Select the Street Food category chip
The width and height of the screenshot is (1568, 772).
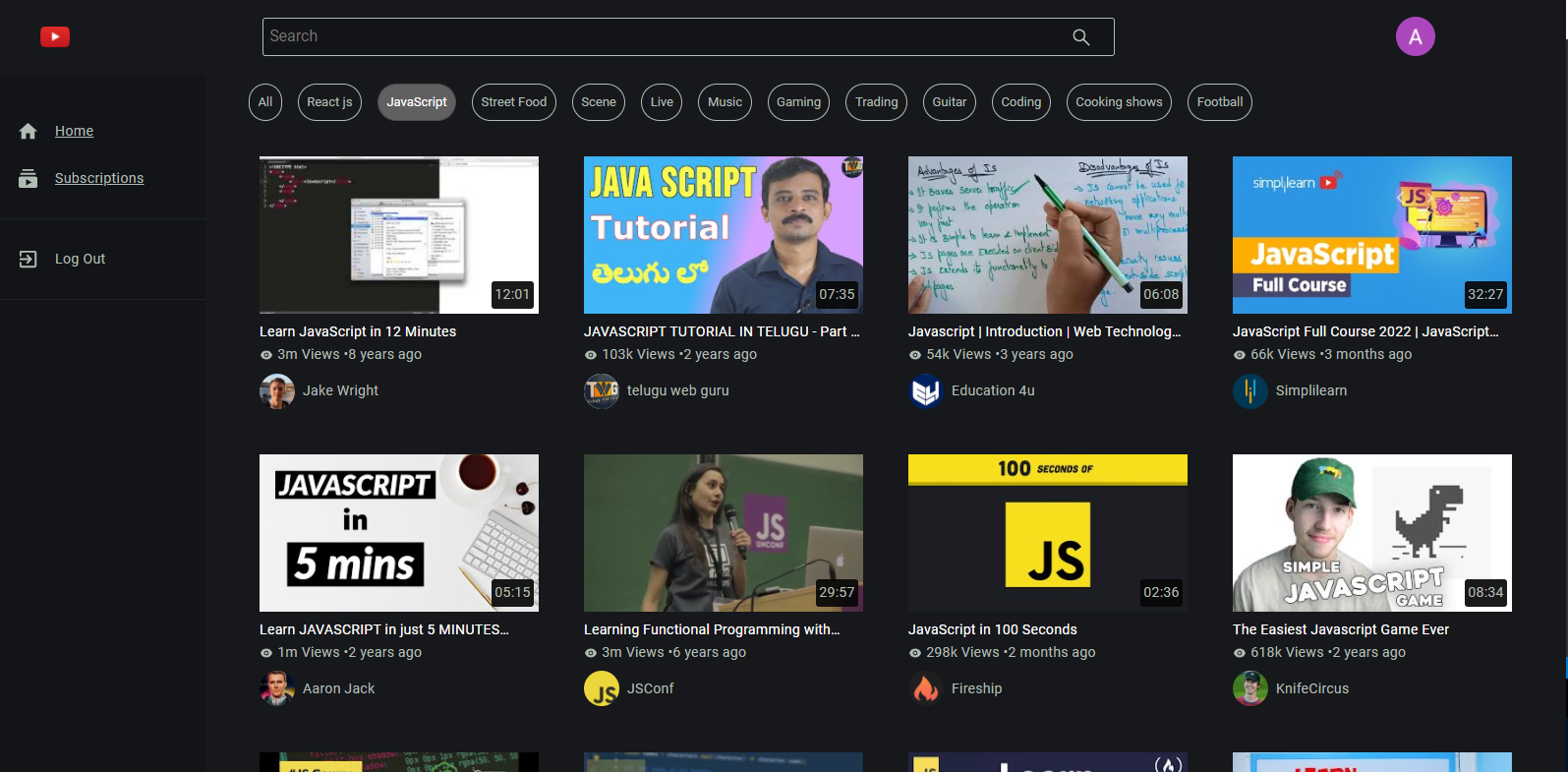(514, 102)
